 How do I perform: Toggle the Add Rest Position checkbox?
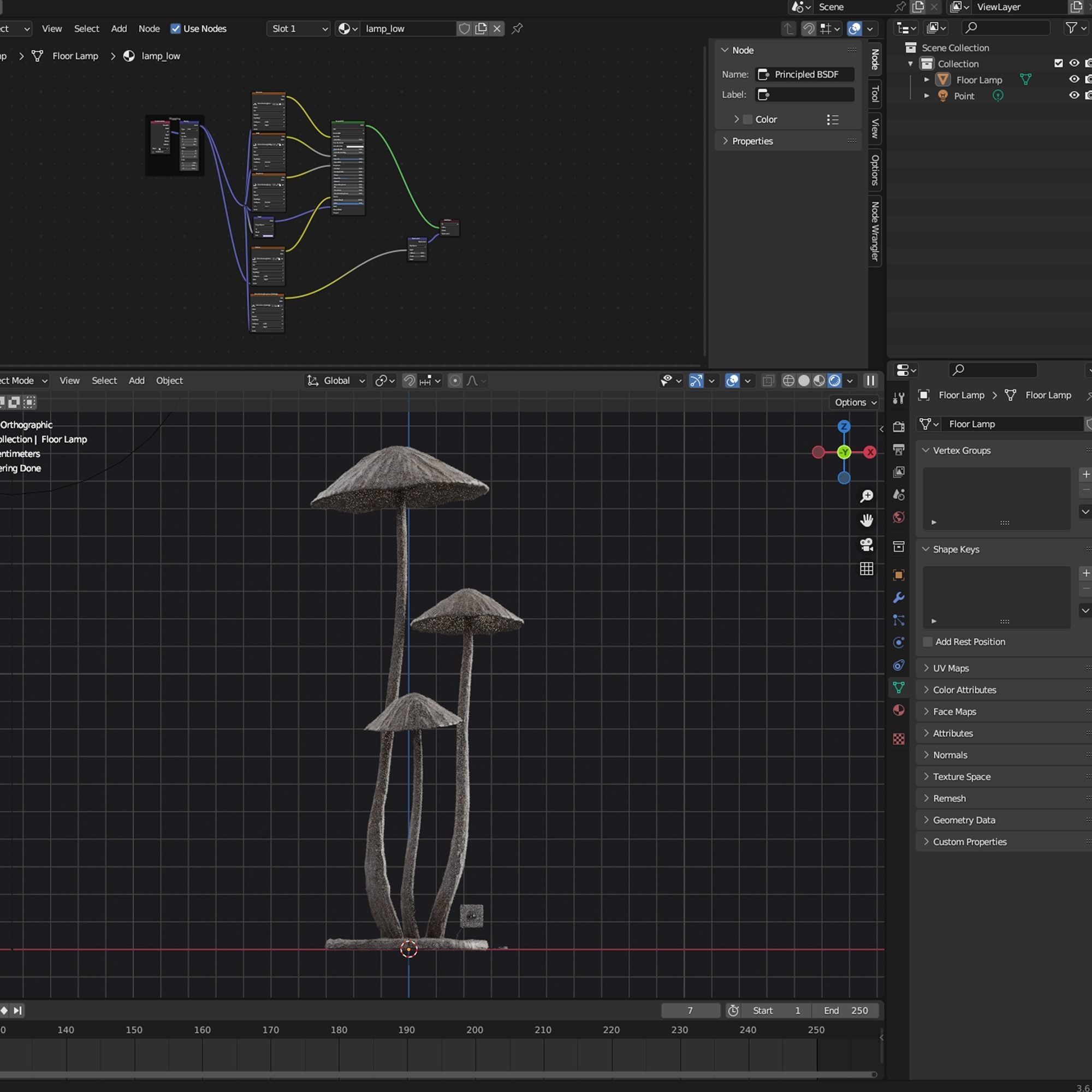coord(928,642)
